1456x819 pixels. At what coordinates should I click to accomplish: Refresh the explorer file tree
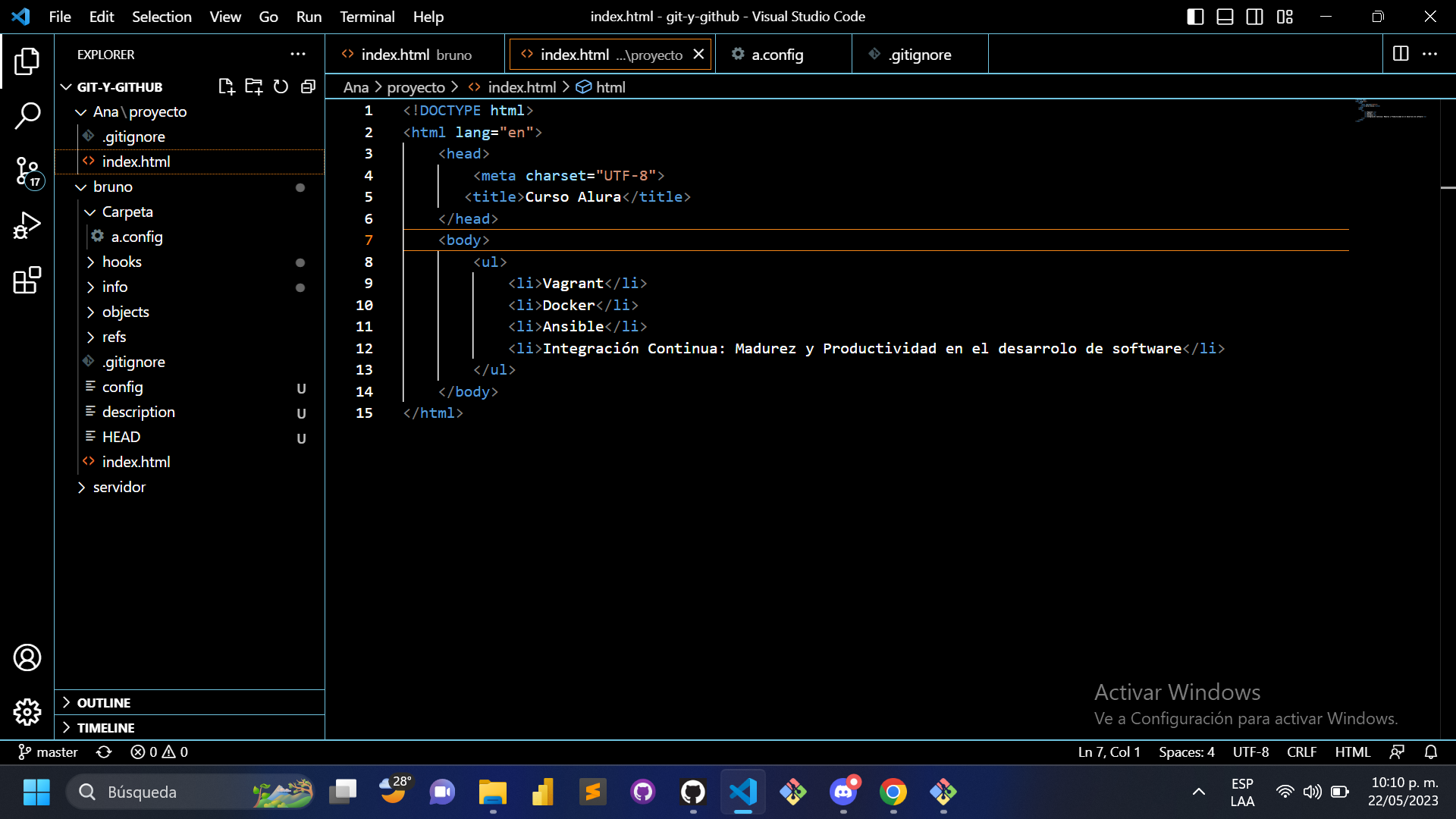[x=281, y=86]
